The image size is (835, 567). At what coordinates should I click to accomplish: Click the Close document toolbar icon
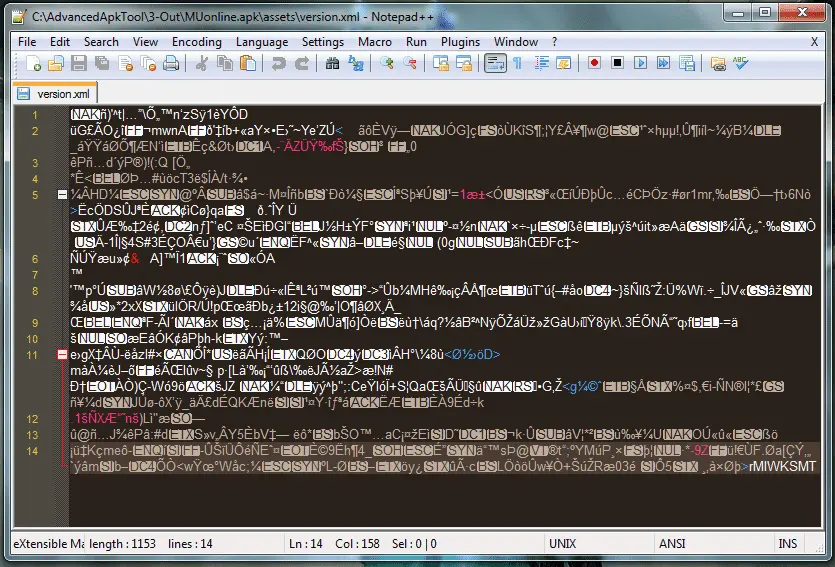(126, 64)
